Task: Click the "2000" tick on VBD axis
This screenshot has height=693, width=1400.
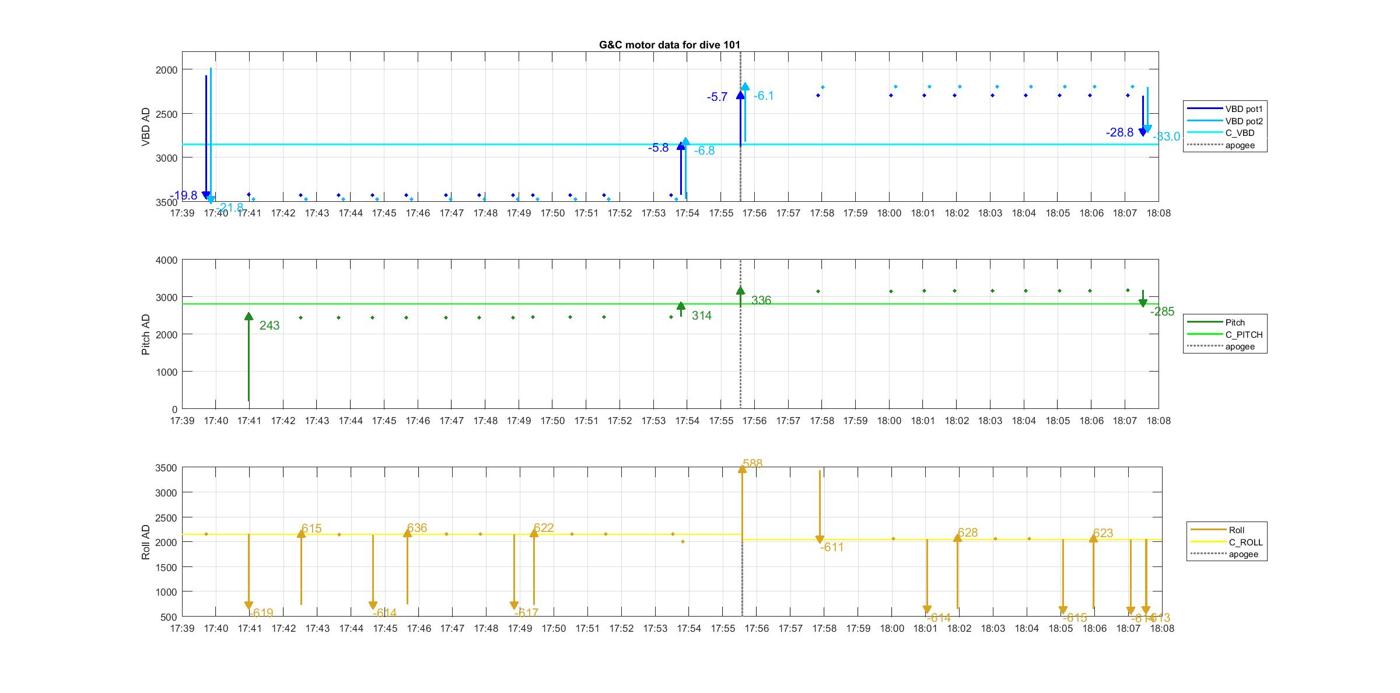Action: pos(165,70)
